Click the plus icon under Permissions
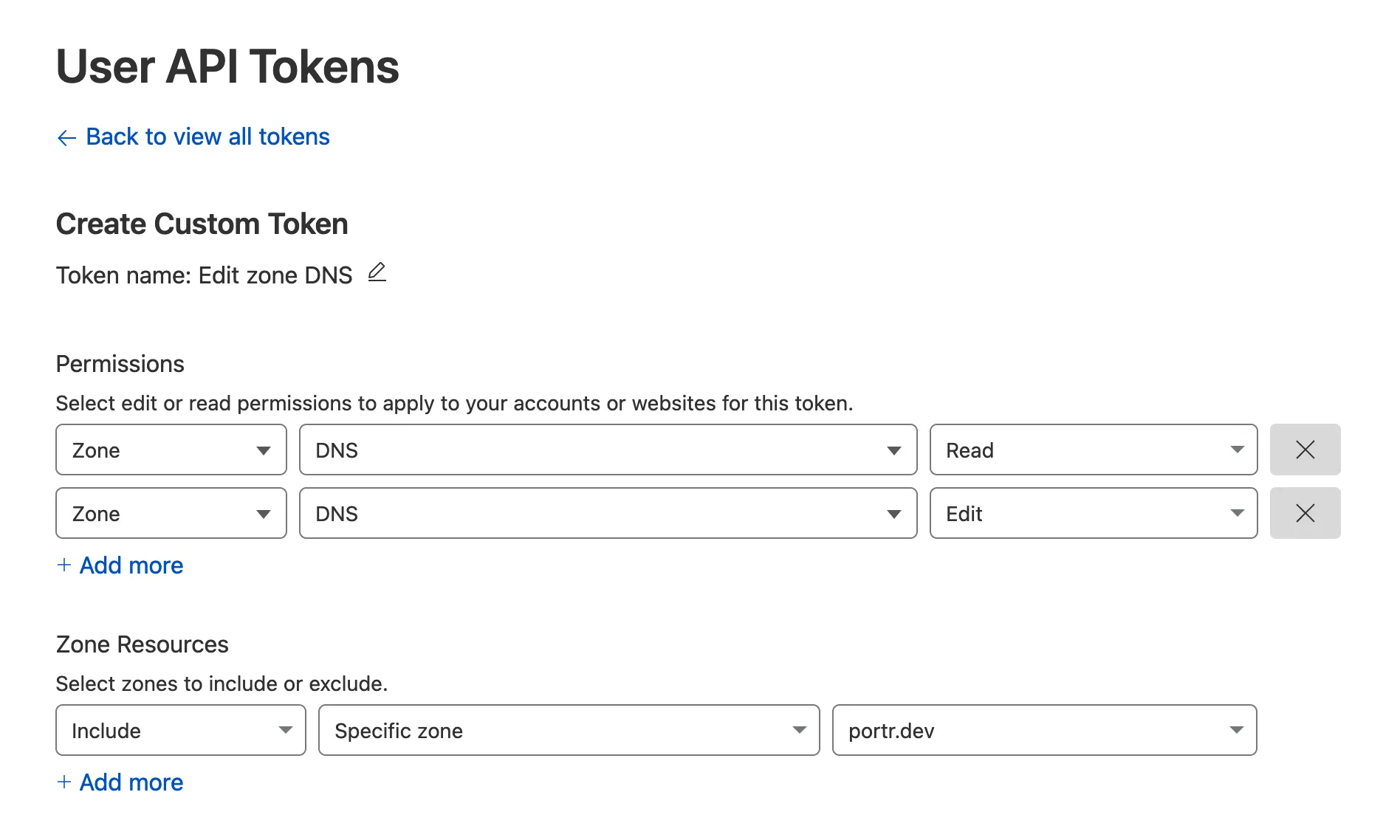This screenshot has height=840, width=1400. 64,565
